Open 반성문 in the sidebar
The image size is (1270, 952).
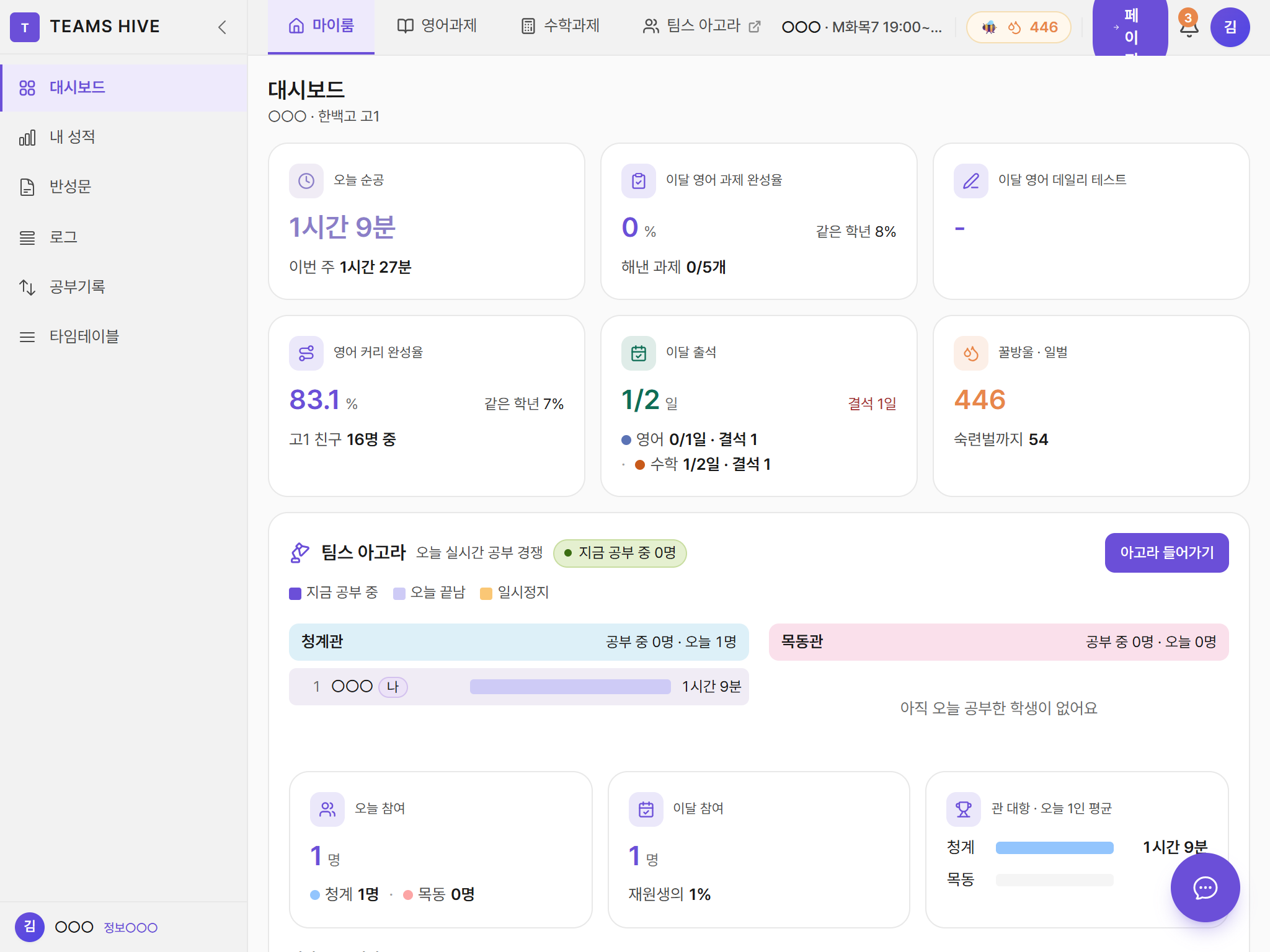124,187
